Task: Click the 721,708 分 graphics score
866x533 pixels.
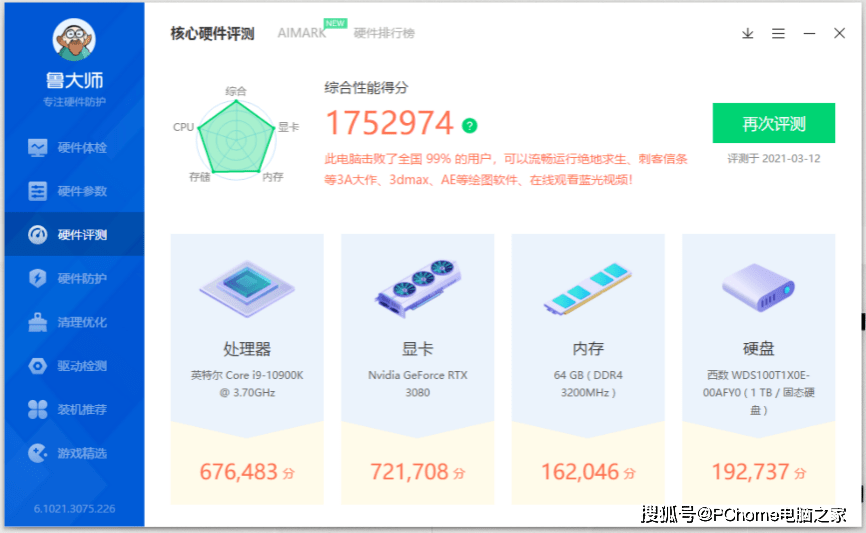Action: point(418,472)
